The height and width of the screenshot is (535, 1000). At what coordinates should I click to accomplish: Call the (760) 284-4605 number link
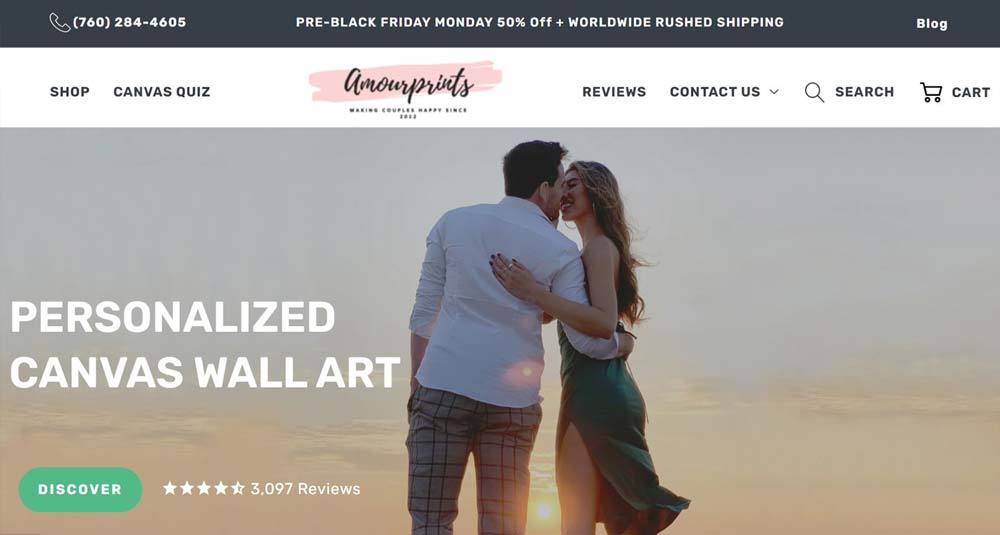[129, 22]
